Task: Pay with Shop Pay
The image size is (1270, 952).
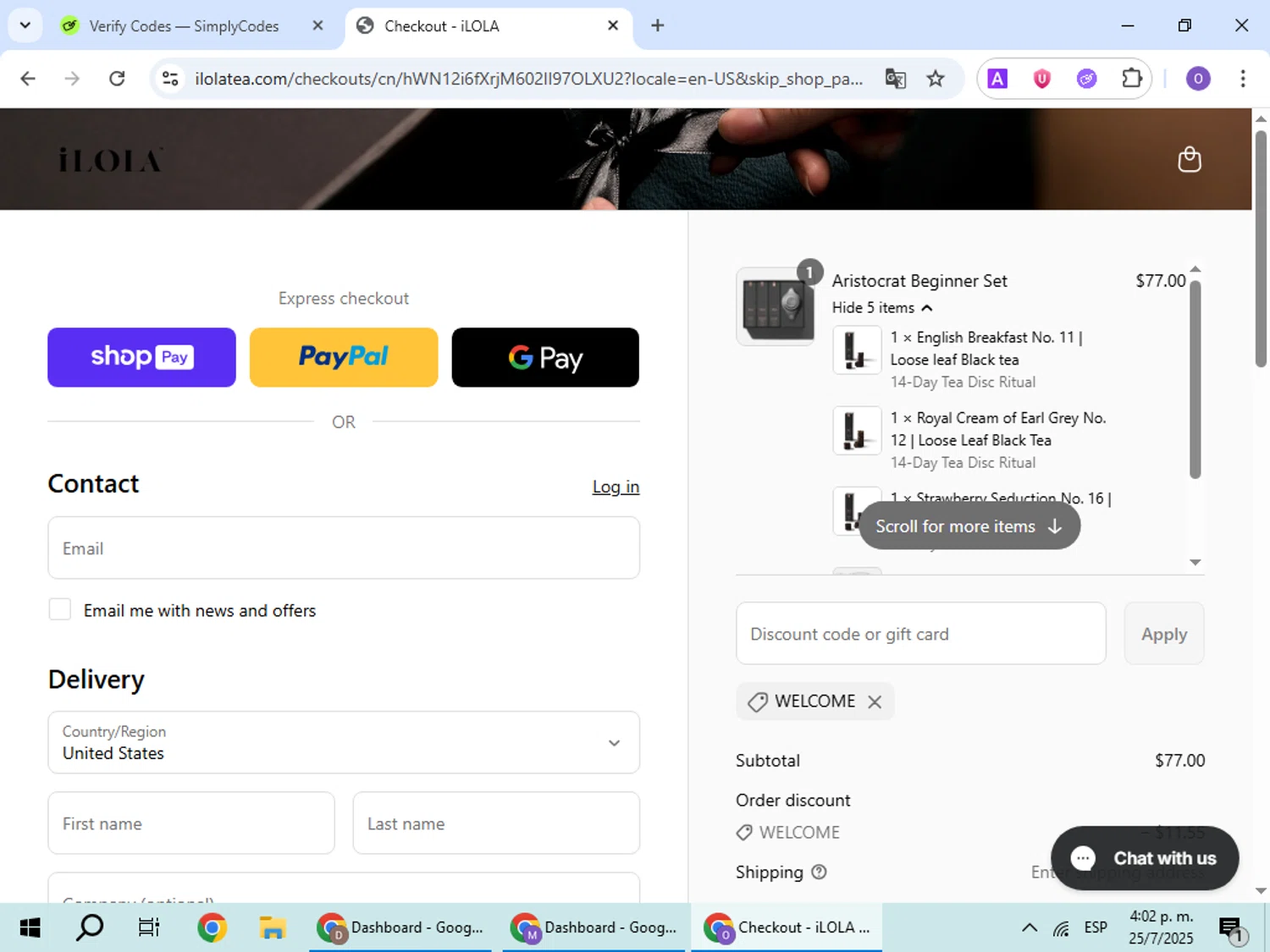Action: [x=141, y=357]
